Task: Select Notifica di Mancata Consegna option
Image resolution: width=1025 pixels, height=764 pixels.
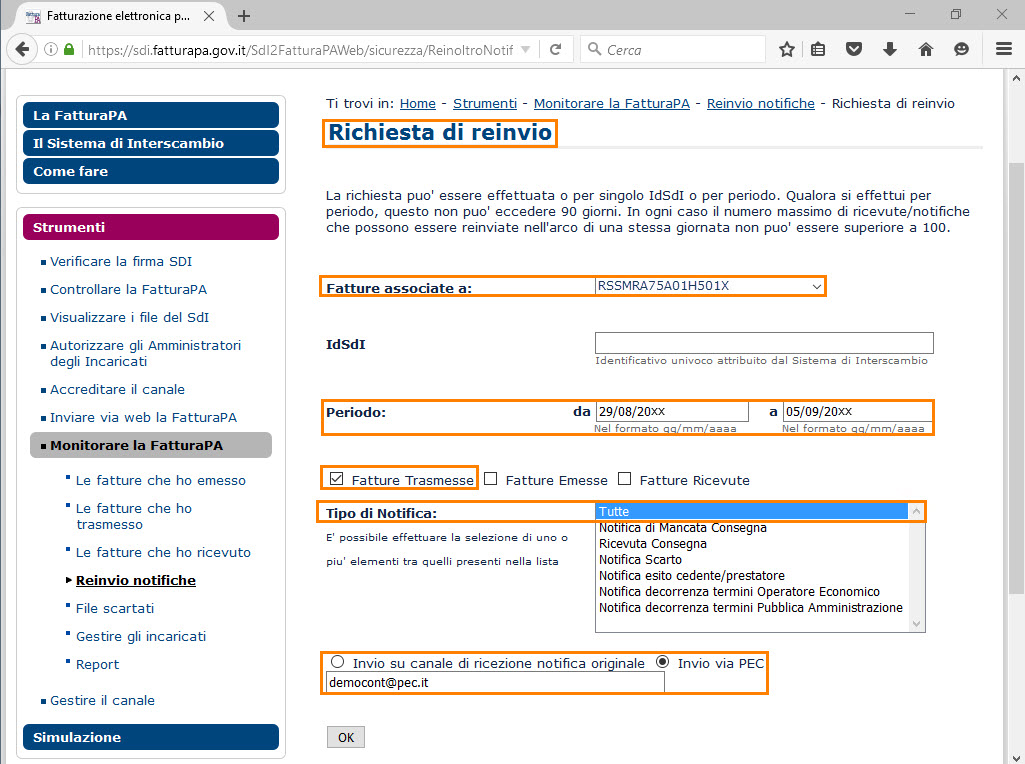Action: pyautogui.click(x=752, y=528)
